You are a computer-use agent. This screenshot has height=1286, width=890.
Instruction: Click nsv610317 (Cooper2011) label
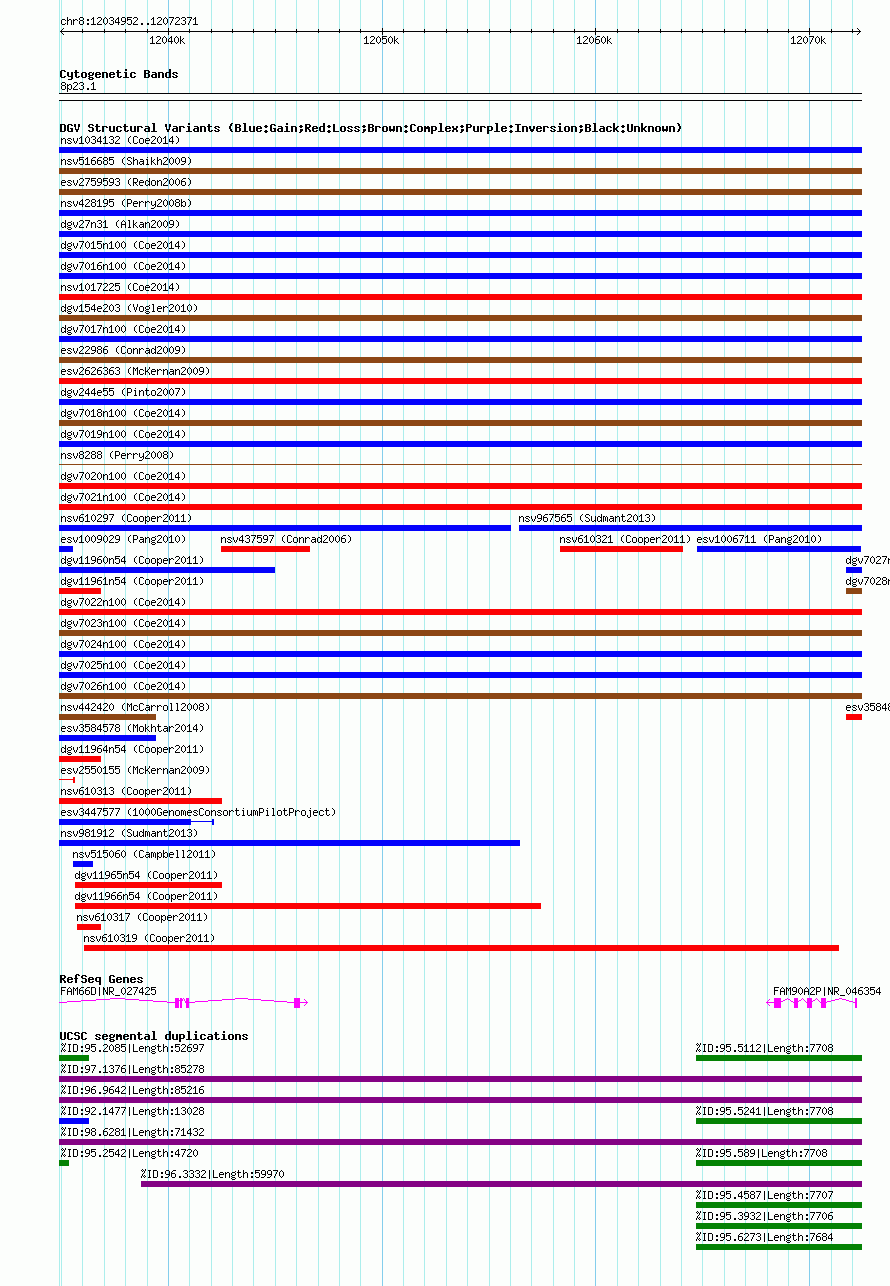pos(142,917)
